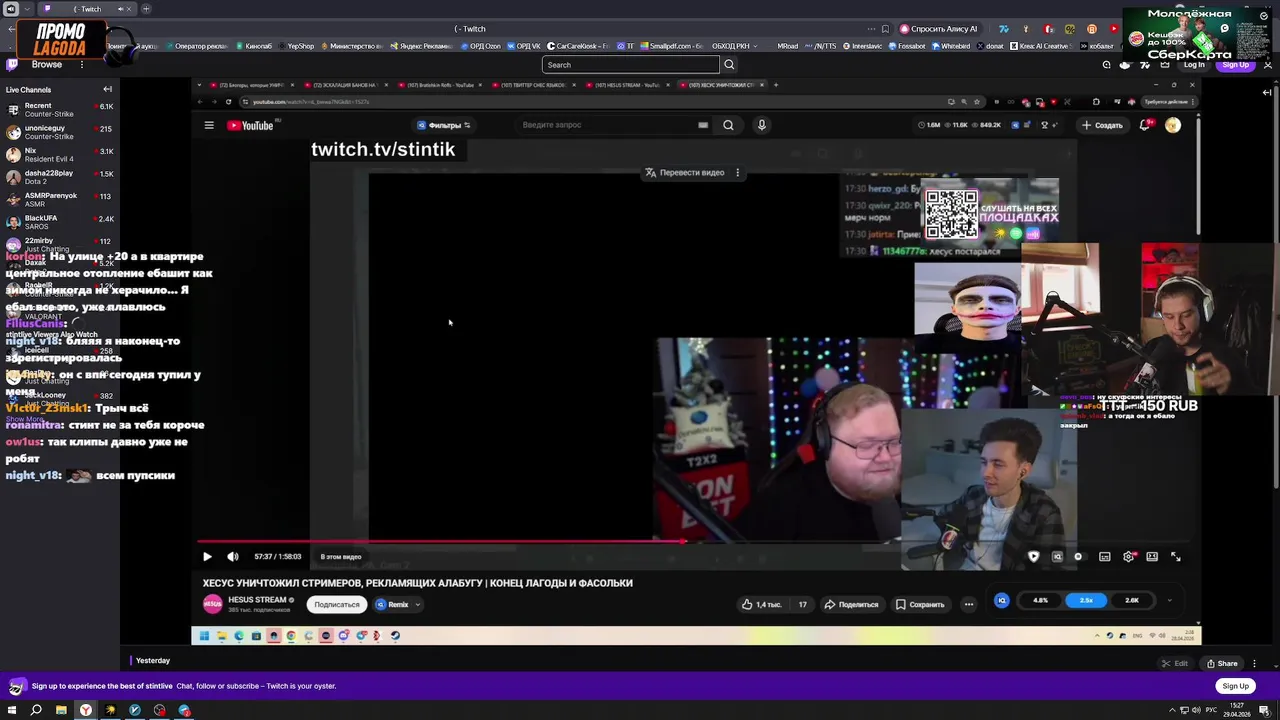Click the В этом видео chapter label

(341, 557)
